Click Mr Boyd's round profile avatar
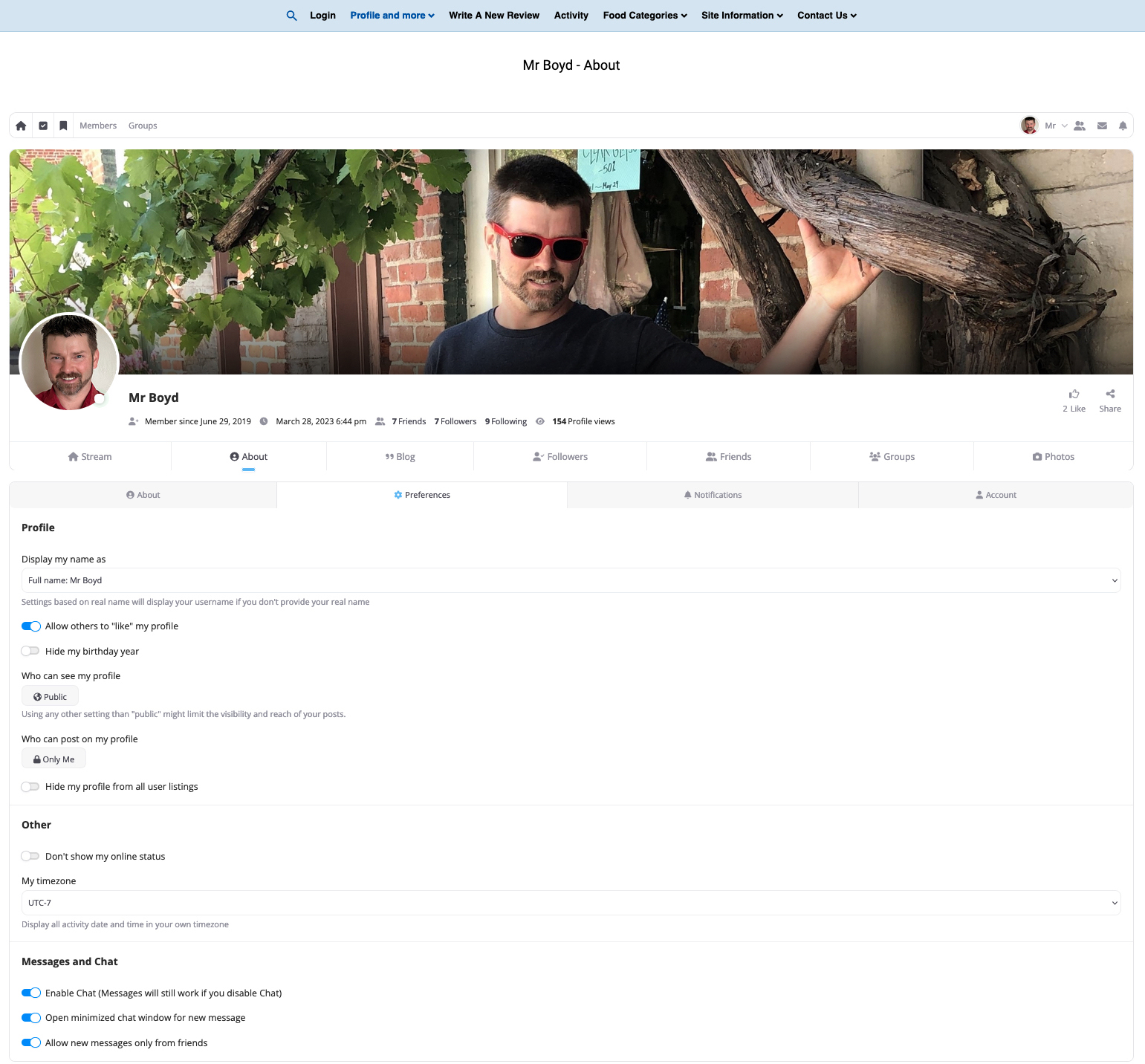The width and height of the screenshot is (1145, 1064). coord(69,362)
